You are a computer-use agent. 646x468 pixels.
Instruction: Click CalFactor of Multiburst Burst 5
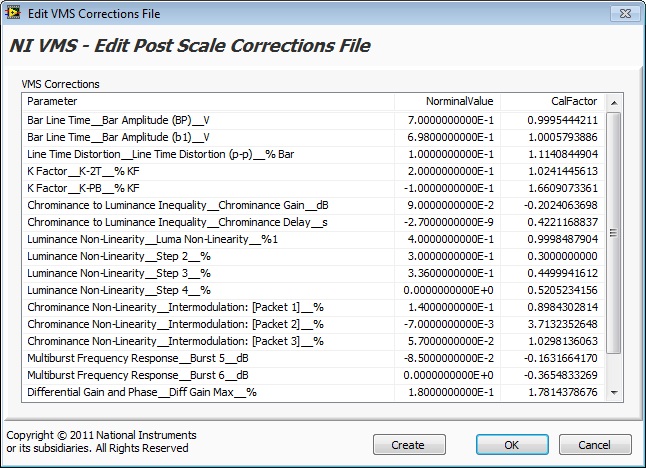[560, 358]
